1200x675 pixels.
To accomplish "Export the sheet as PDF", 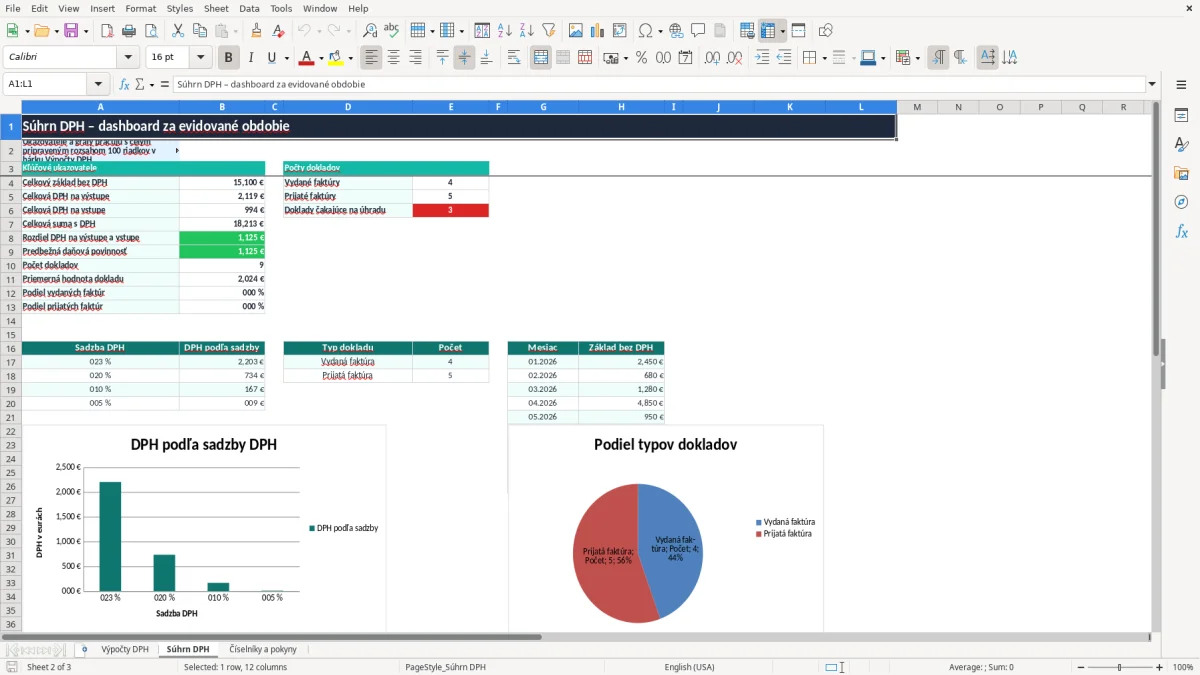I will pos(106,31).
